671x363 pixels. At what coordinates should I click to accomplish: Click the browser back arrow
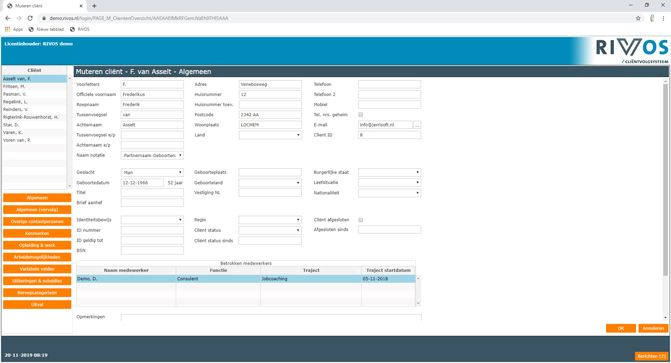click(x=8, y=18)
